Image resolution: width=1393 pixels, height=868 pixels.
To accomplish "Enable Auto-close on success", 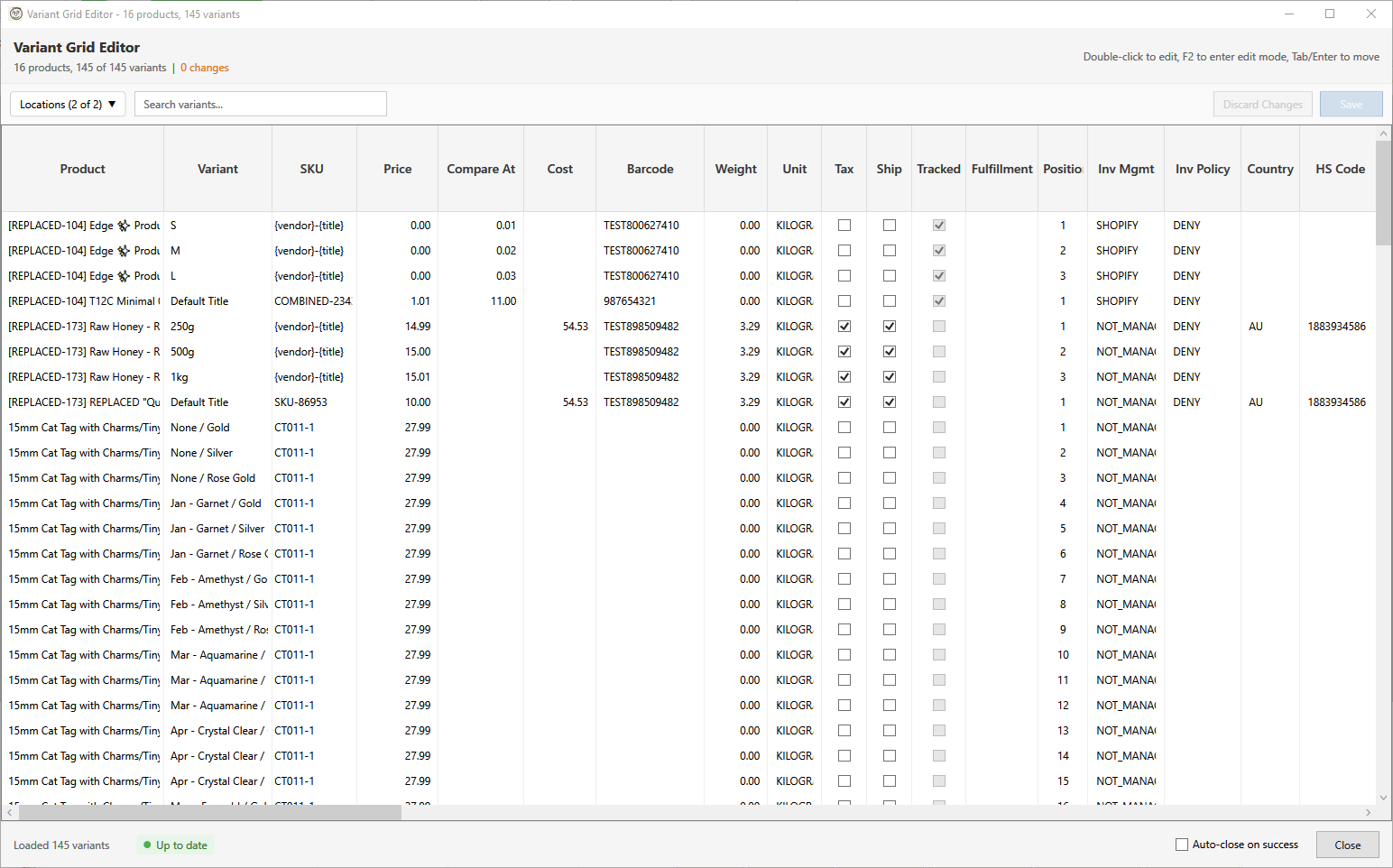I will pos(1181,844).
